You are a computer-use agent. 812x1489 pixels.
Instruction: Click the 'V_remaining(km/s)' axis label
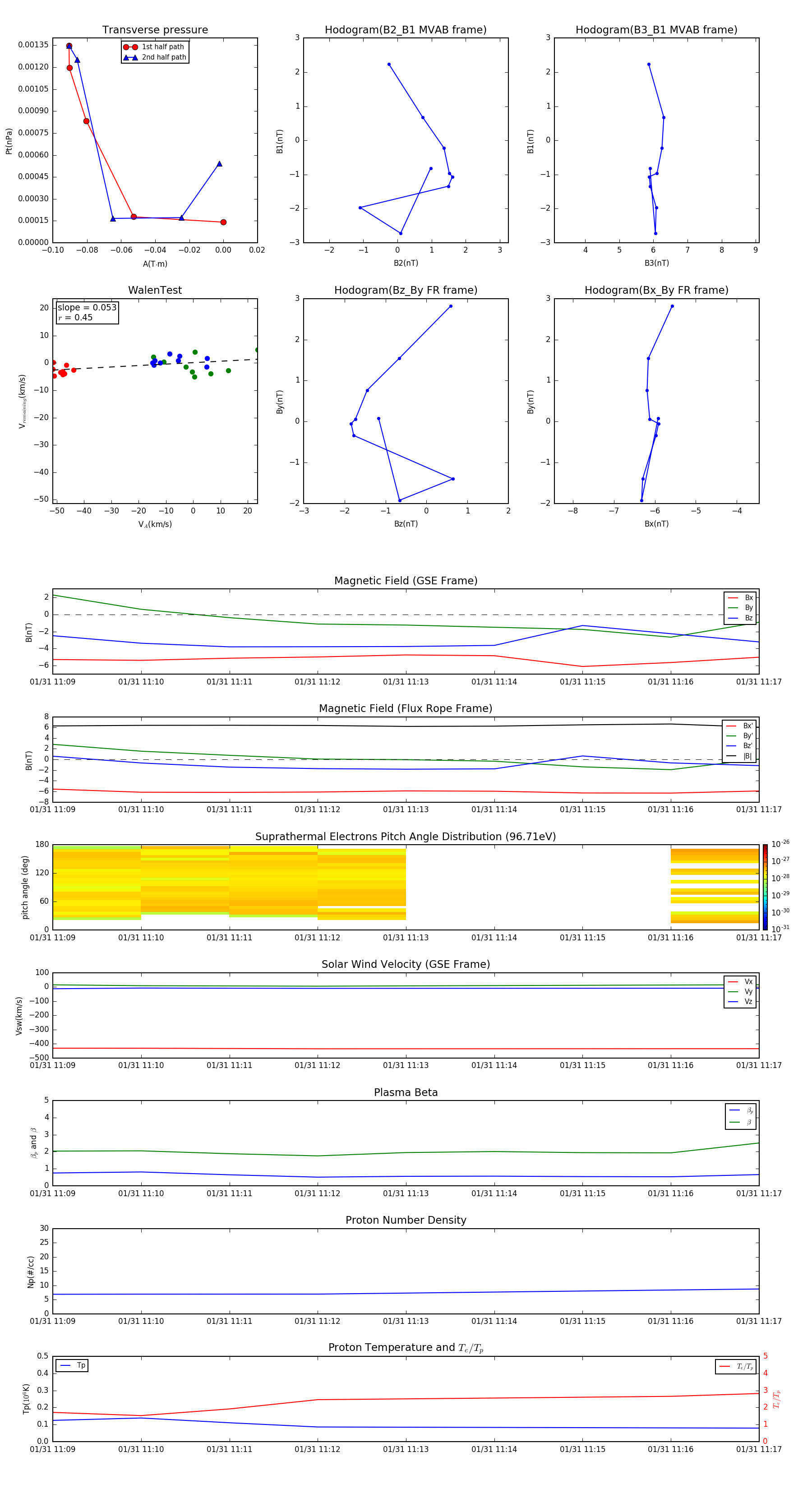[x=23, y=401]
